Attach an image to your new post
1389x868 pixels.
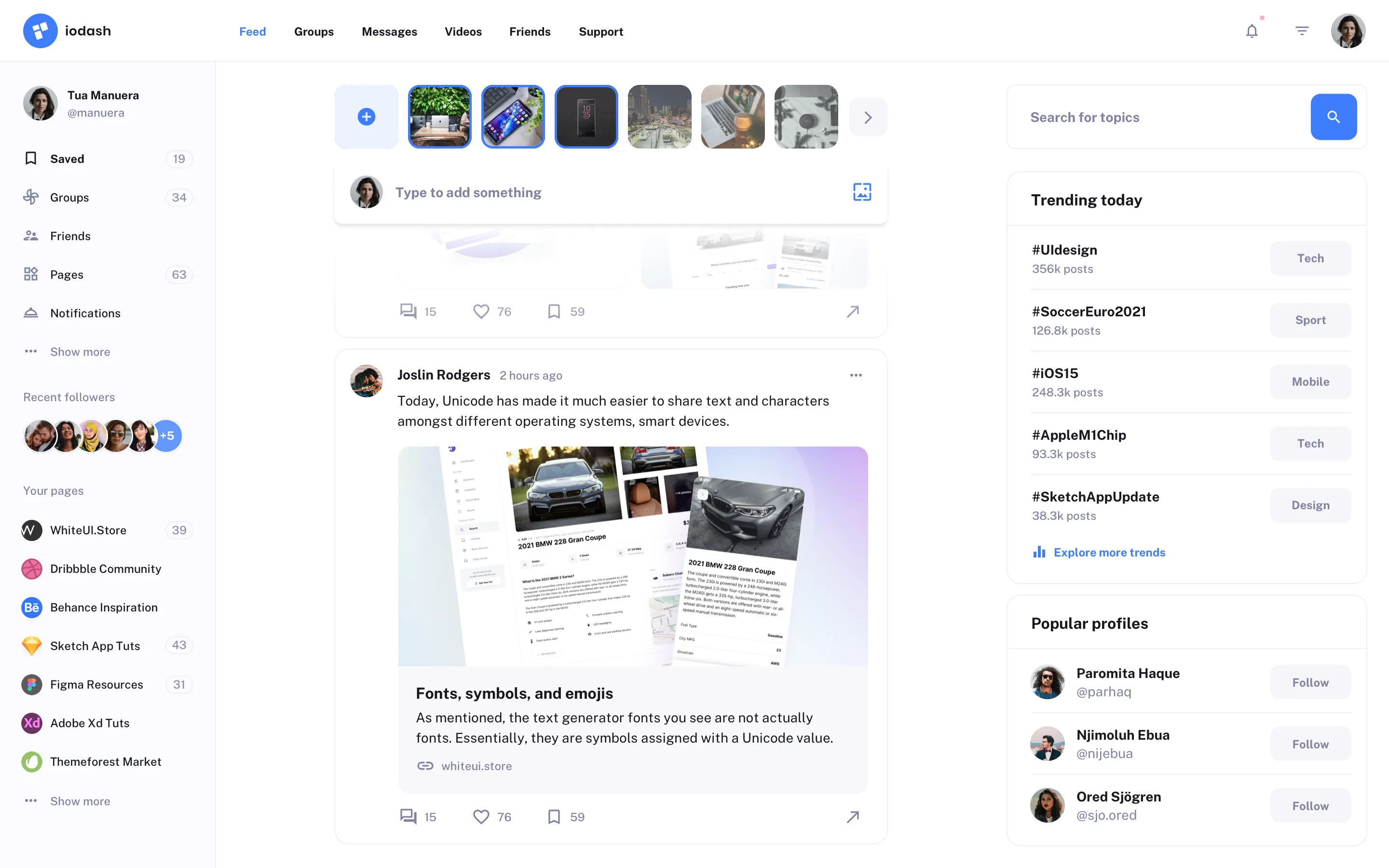[x=861, y=192]
